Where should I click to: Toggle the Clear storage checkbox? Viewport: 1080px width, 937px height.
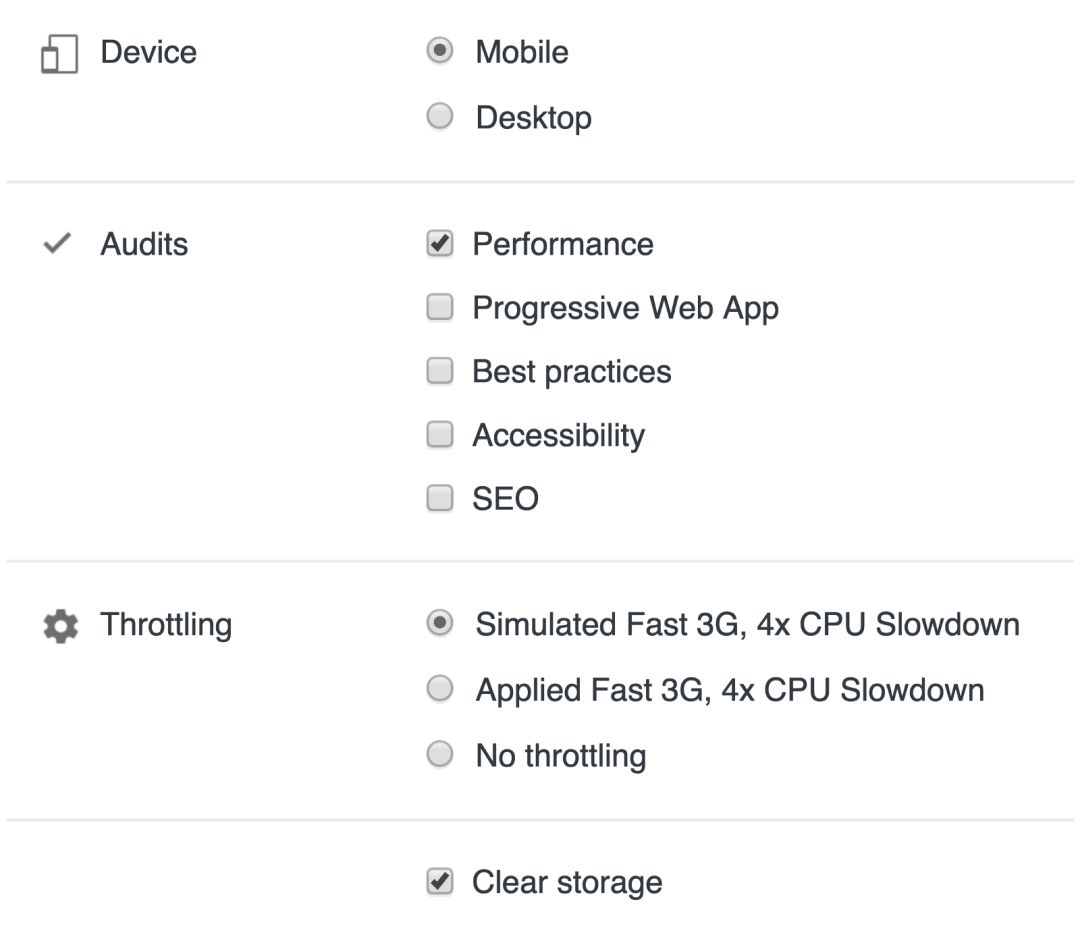pos(440,882)
